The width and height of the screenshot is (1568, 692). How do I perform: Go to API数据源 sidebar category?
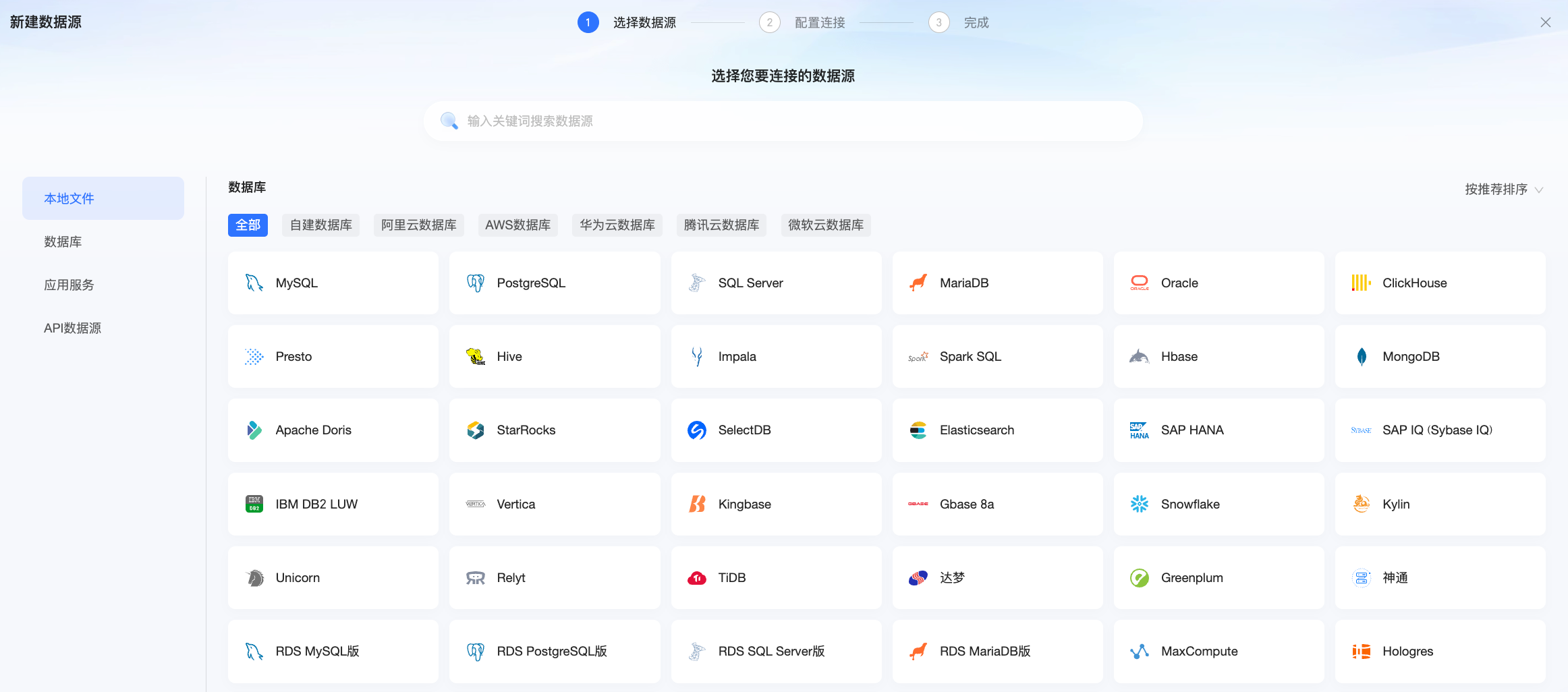[x=103, y=328]
